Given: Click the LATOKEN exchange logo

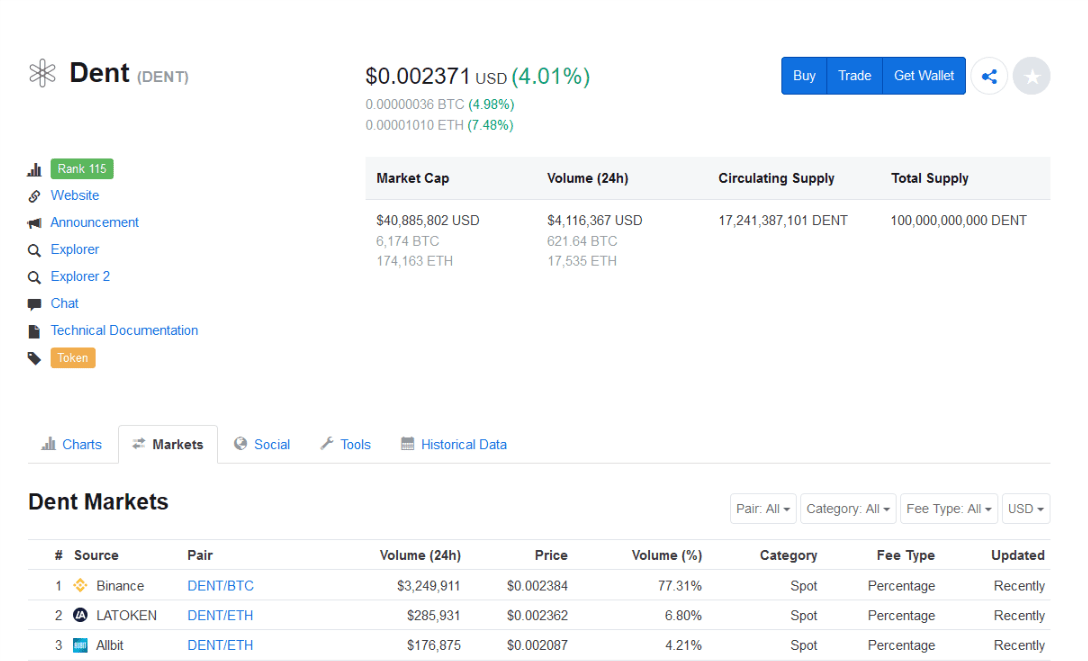Looking at the screenshot, I should pyautogui.click(x=80, y=615).
